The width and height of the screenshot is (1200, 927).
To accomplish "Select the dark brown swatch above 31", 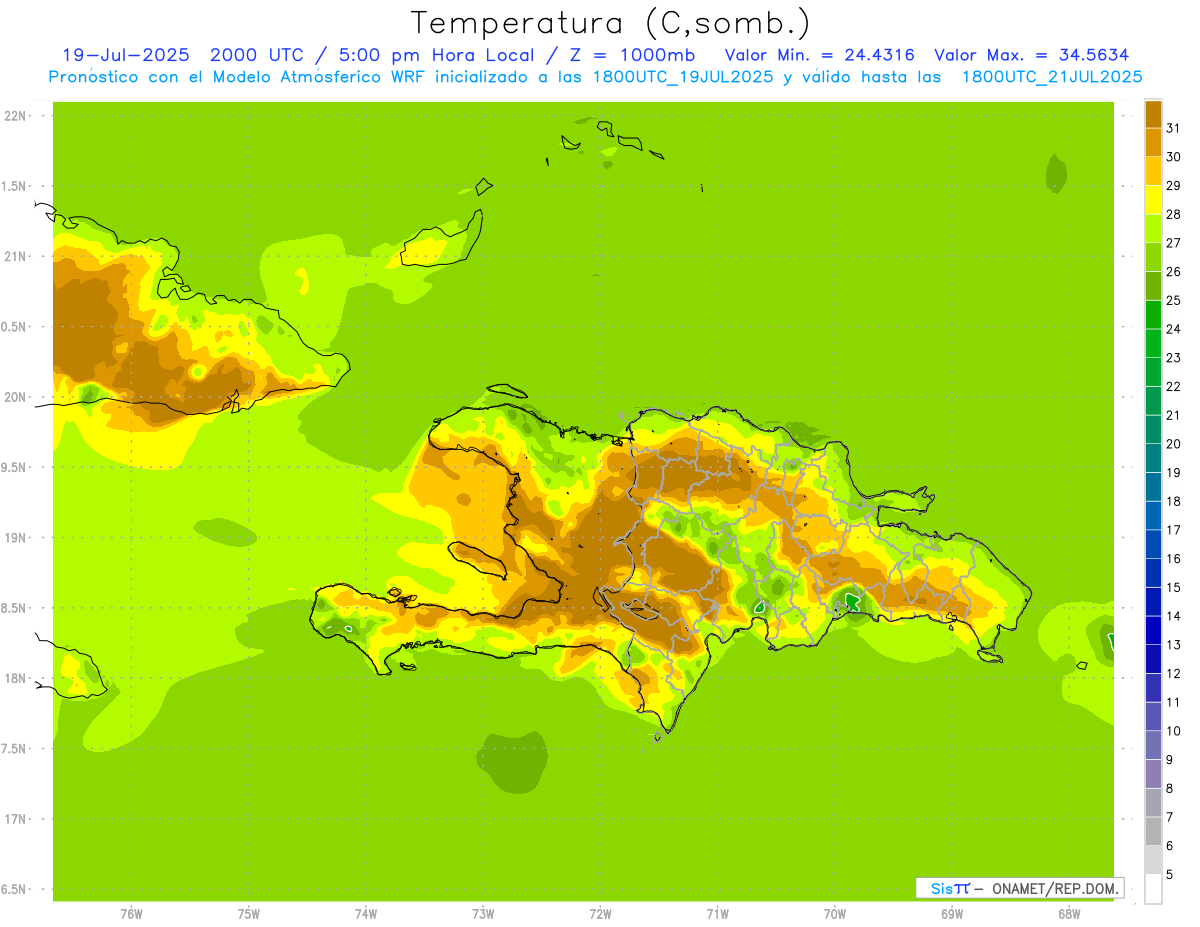I will (x=1153, y=114).
